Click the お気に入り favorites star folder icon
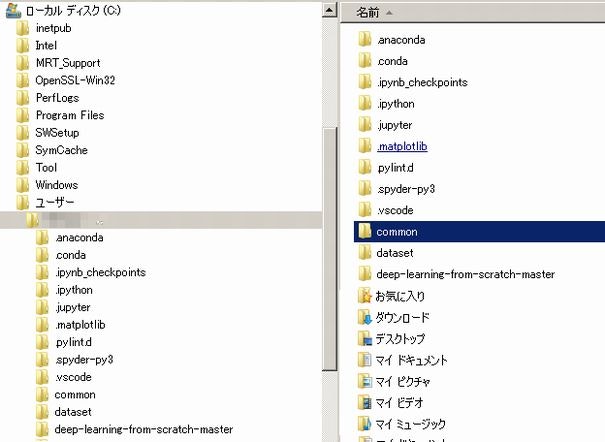This screenshot has width=605, height=442. [x=365, y=296]
